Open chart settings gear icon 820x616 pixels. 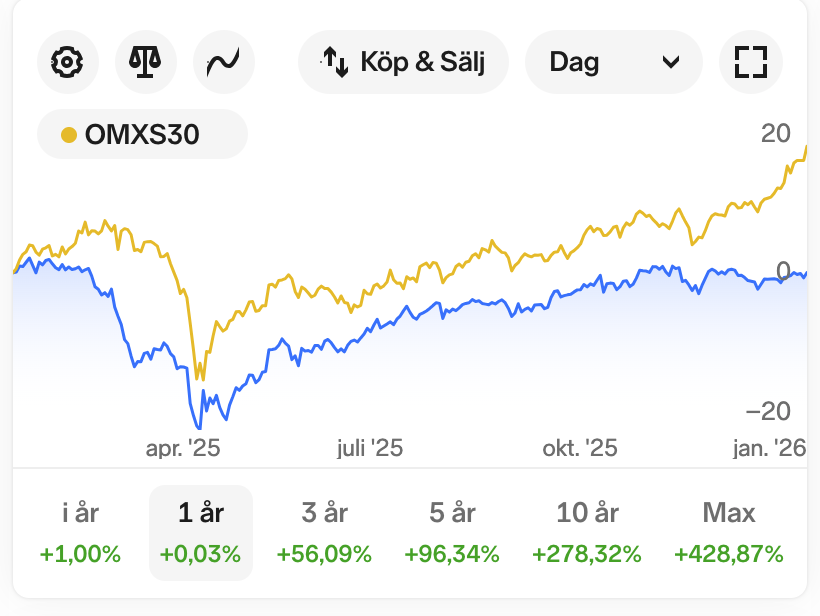point(68,62)
